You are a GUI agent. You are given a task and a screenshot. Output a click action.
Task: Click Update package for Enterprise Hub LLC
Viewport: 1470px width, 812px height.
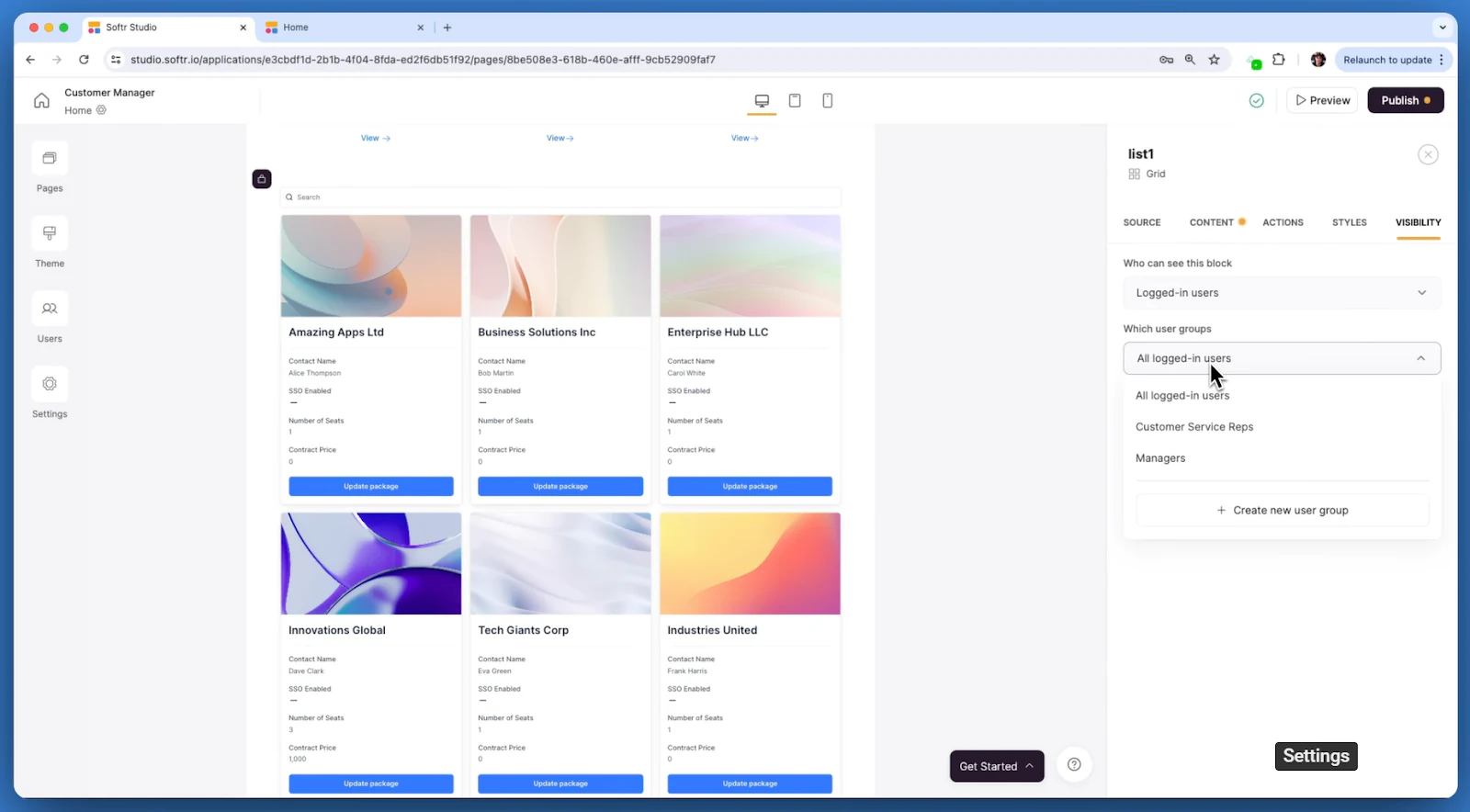coord(750,487)
